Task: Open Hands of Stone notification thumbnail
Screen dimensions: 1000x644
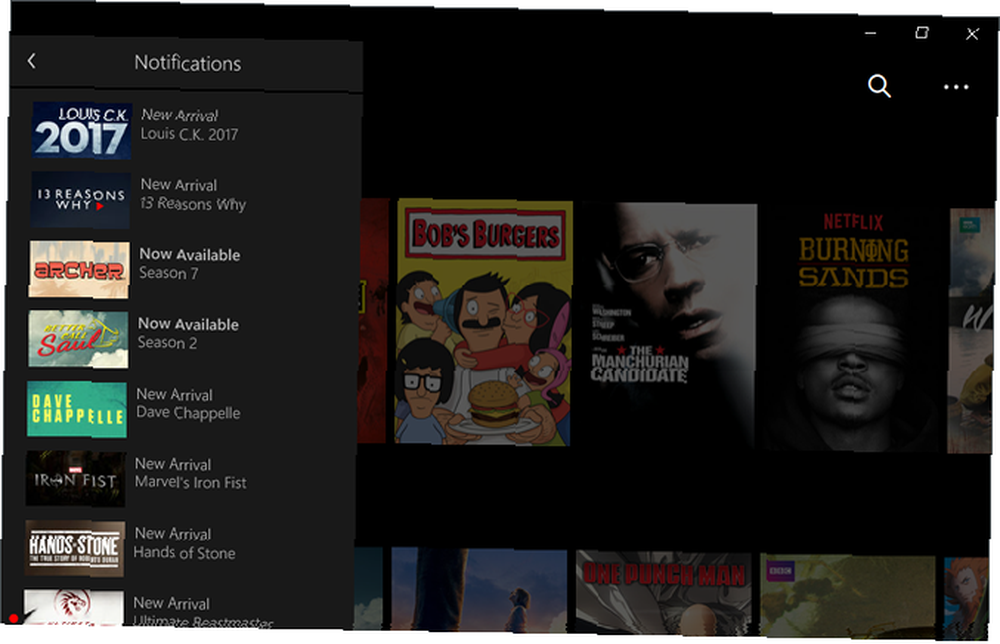Action: point(75,548)
